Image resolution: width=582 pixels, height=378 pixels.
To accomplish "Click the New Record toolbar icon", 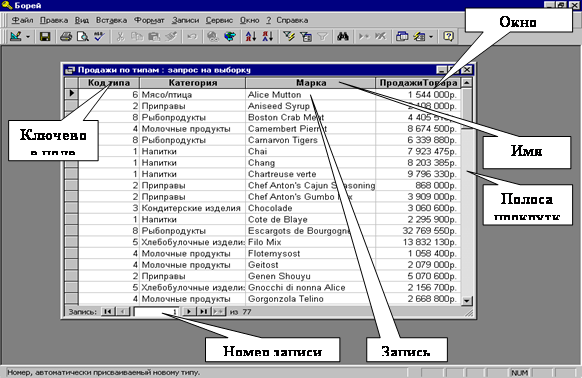I will (364, 36).
